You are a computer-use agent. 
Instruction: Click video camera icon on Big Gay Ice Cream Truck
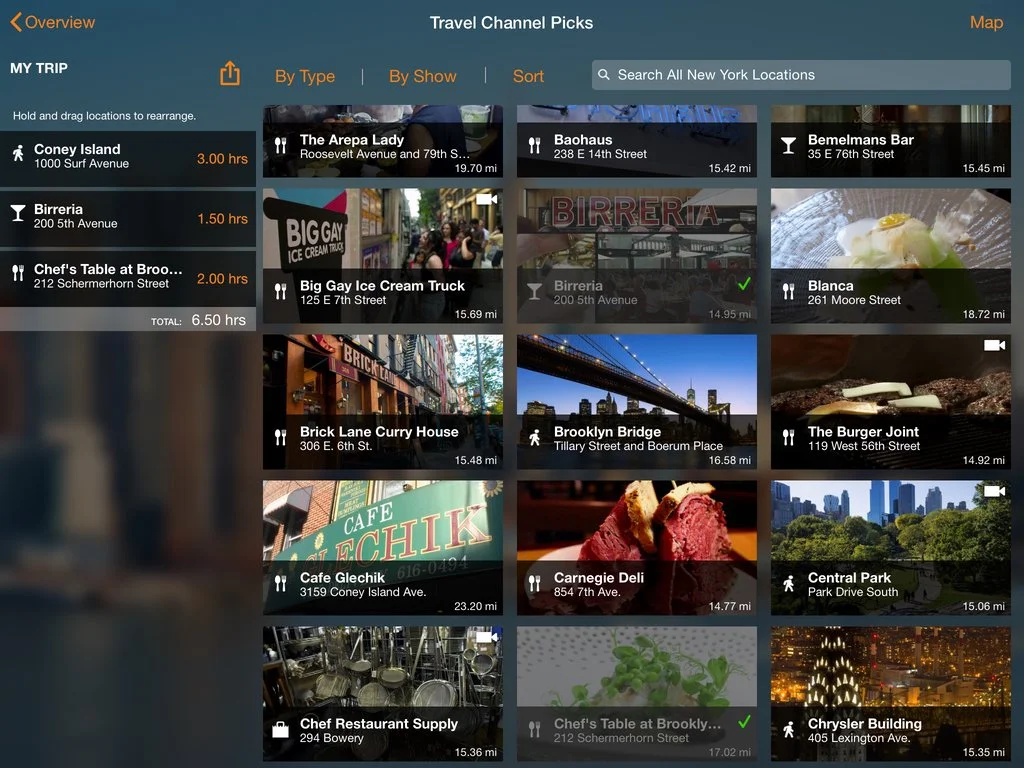tap(487, 199)
